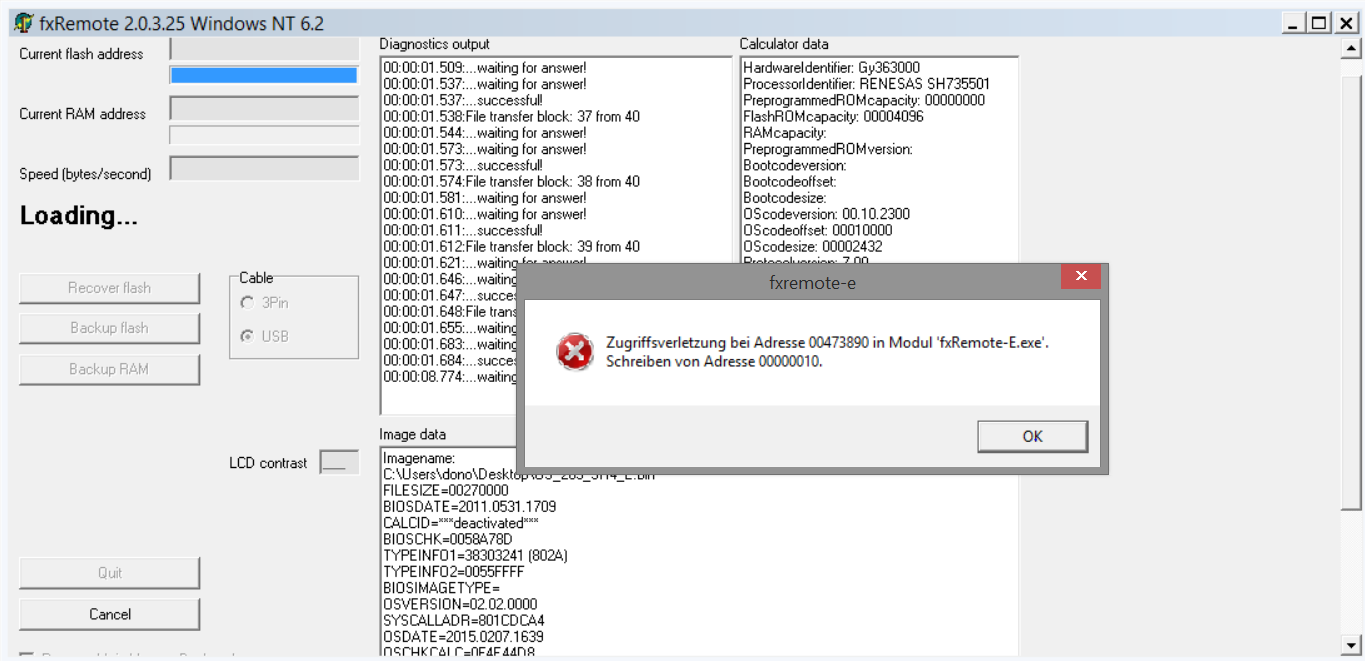Click 'TYPEINFO2=0055FFFF' line
This screenshot has width=1365, height=661.
pyautogui.click(x=454, y=572)
